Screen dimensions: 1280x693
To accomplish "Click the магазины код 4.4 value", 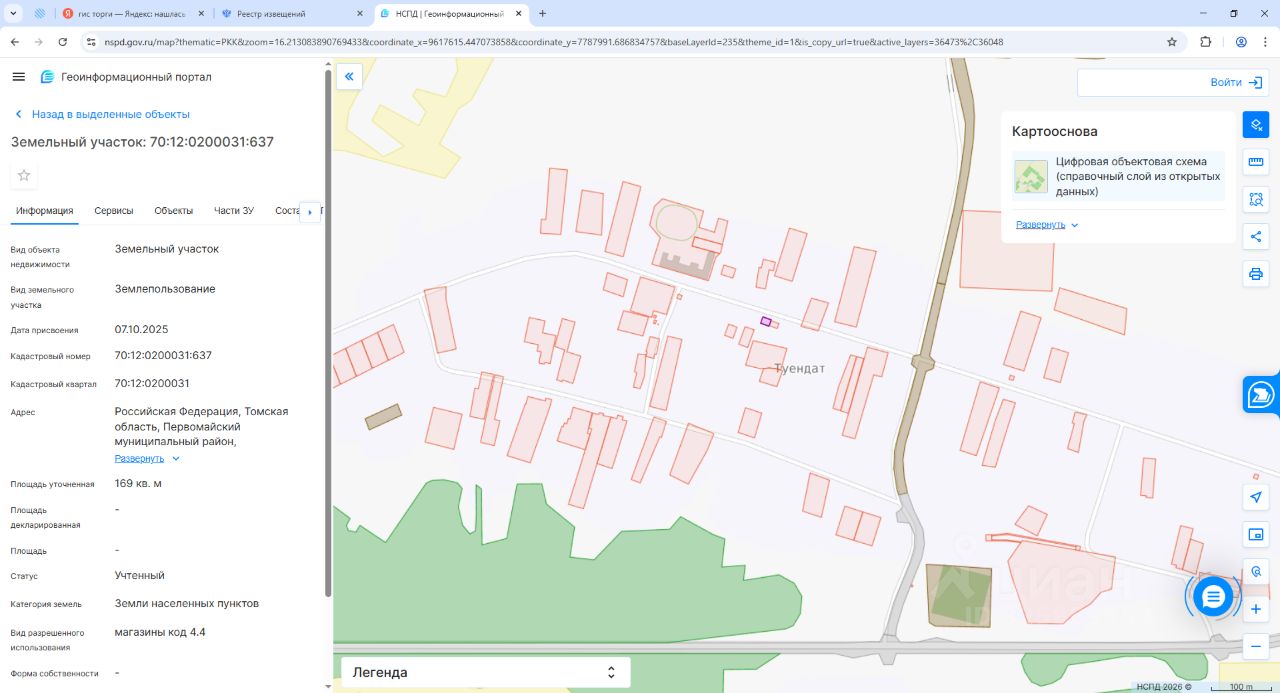I will [160, 632].
